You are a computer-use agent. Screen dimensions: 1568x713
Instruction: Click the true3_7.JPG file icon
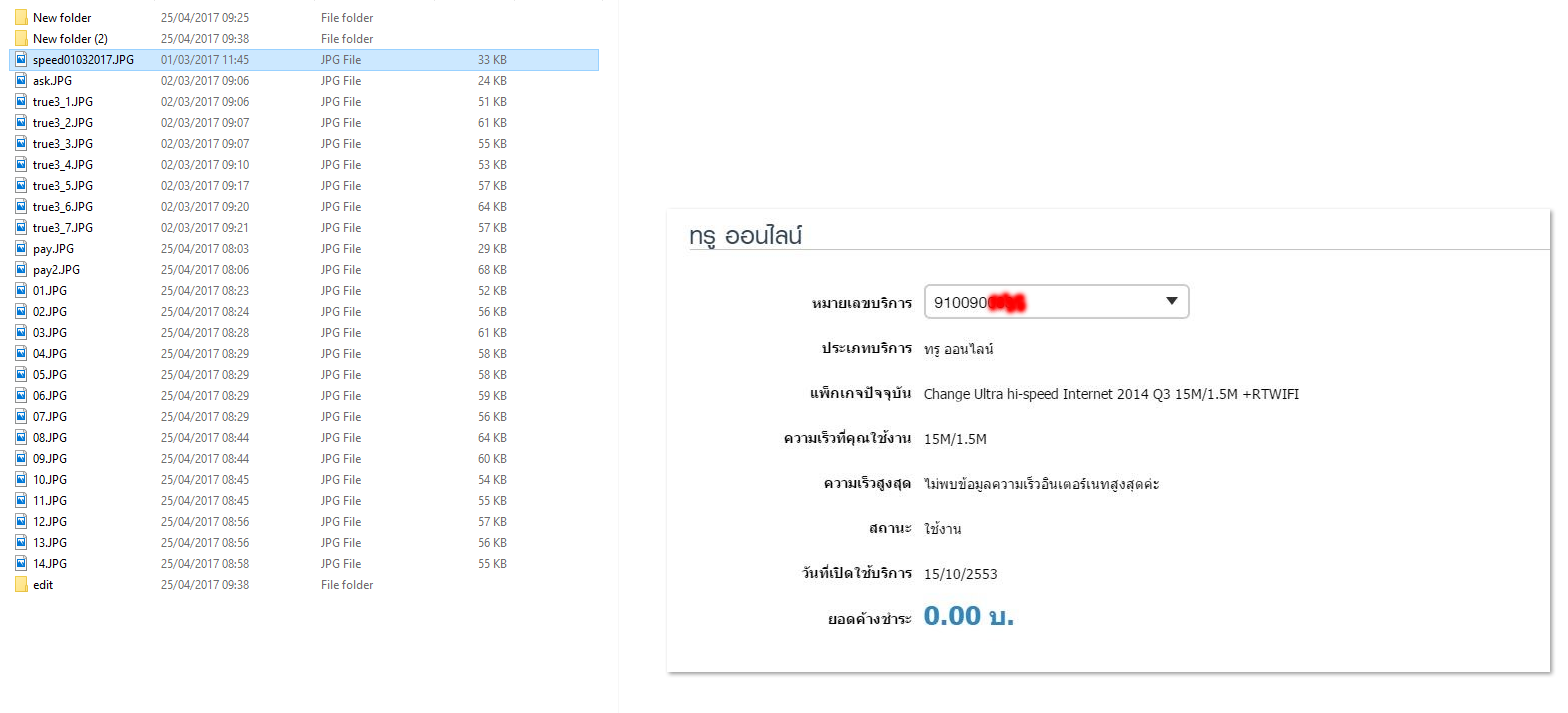(21, 227)
